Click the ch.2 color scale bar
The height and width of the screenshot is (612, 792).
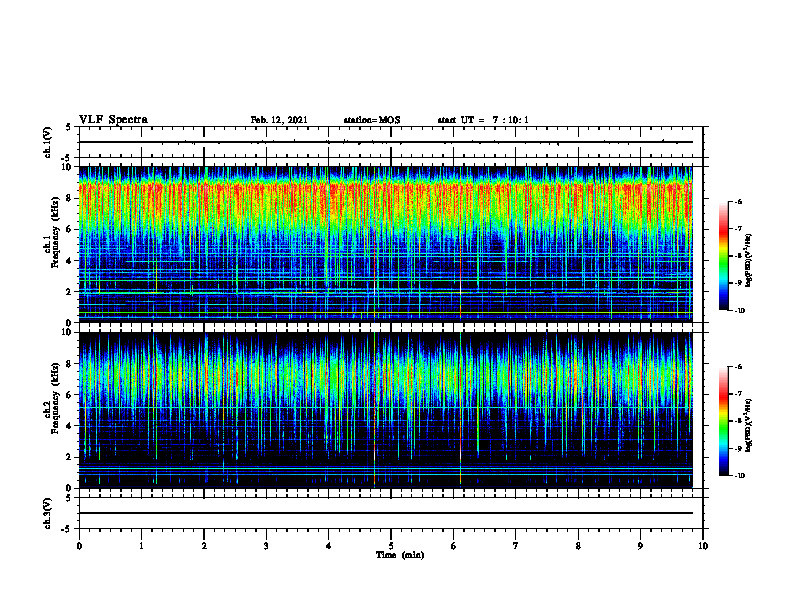pos(724,421)
